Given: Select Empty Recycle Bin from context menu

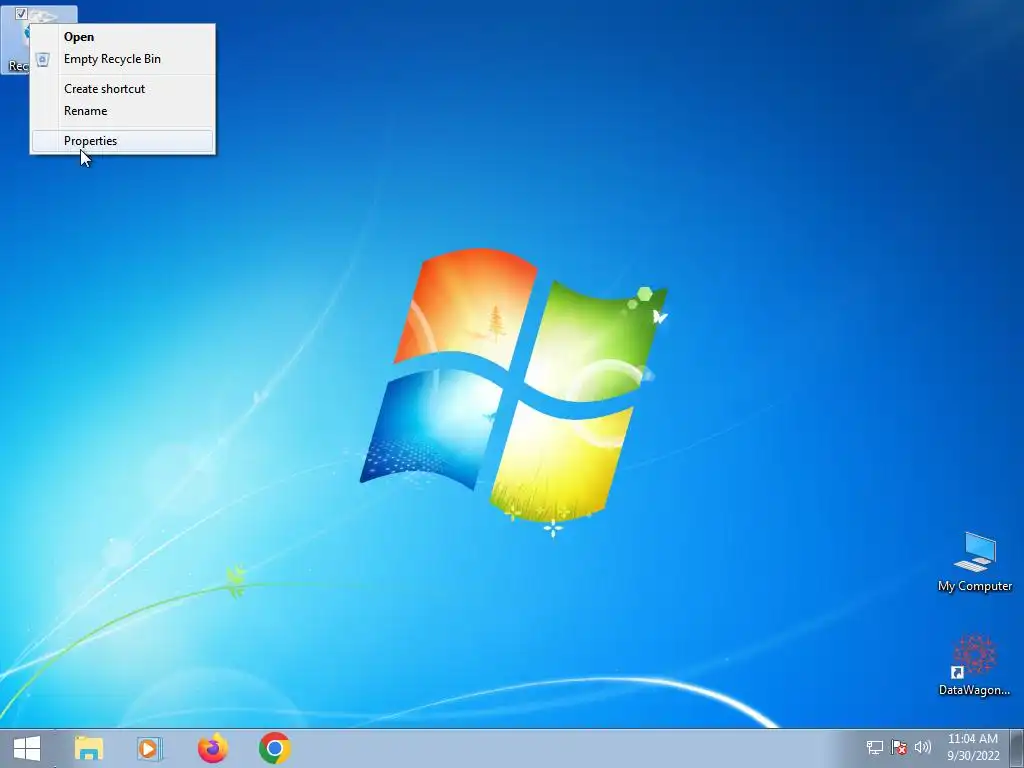Looking at the screenshot, I should point(122,59).
